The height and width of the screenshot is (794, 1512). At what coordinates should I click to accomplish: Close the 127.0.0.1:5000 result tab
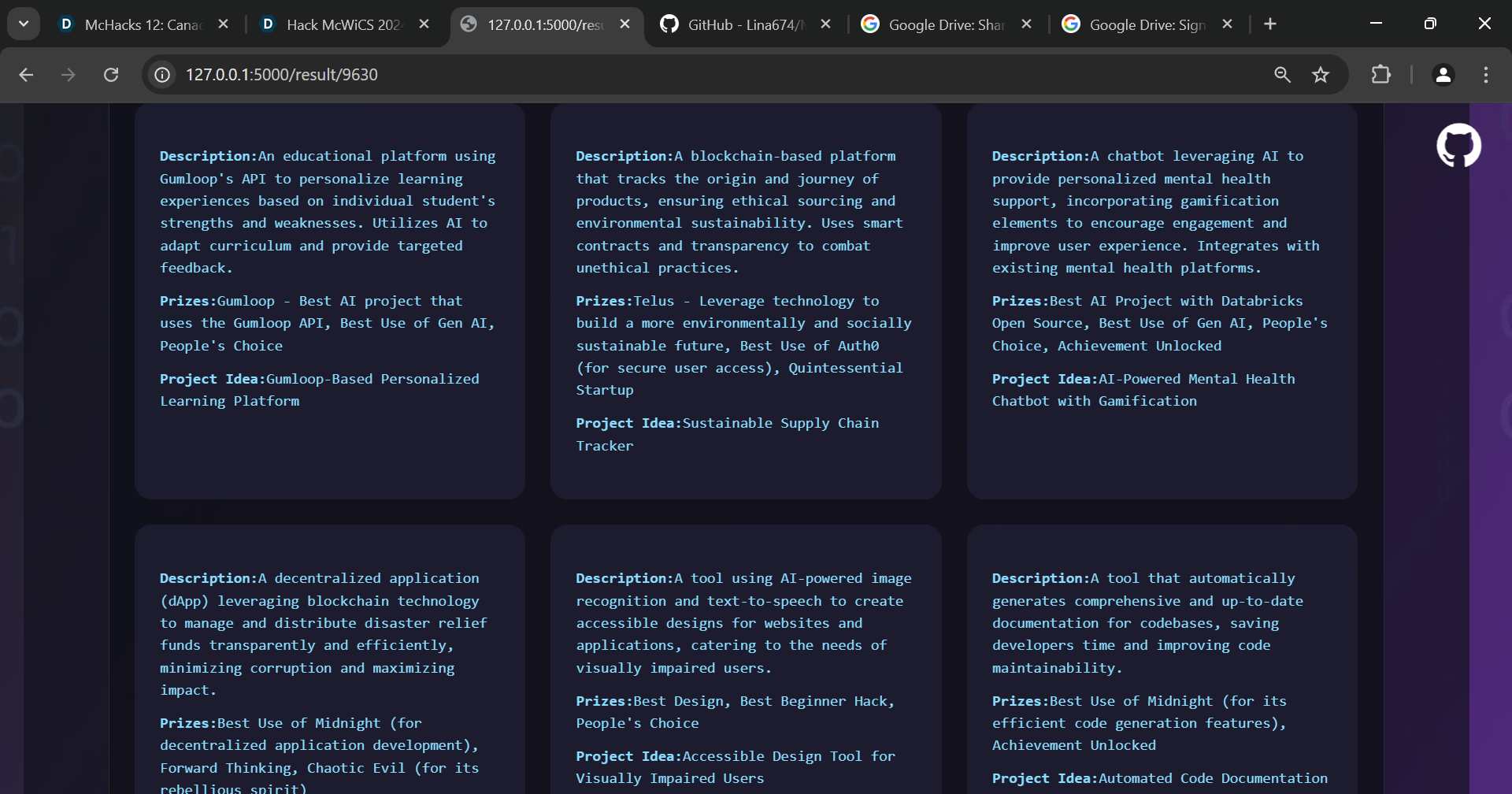[625, 24]
